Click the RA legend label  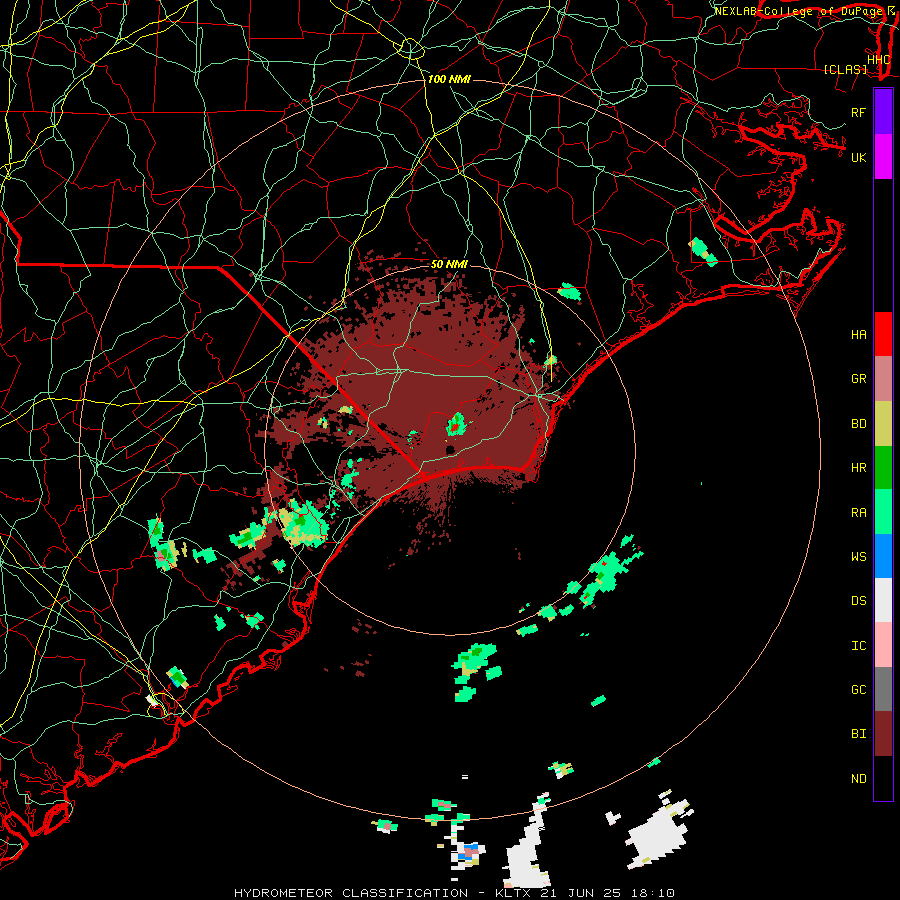point(858,513)
